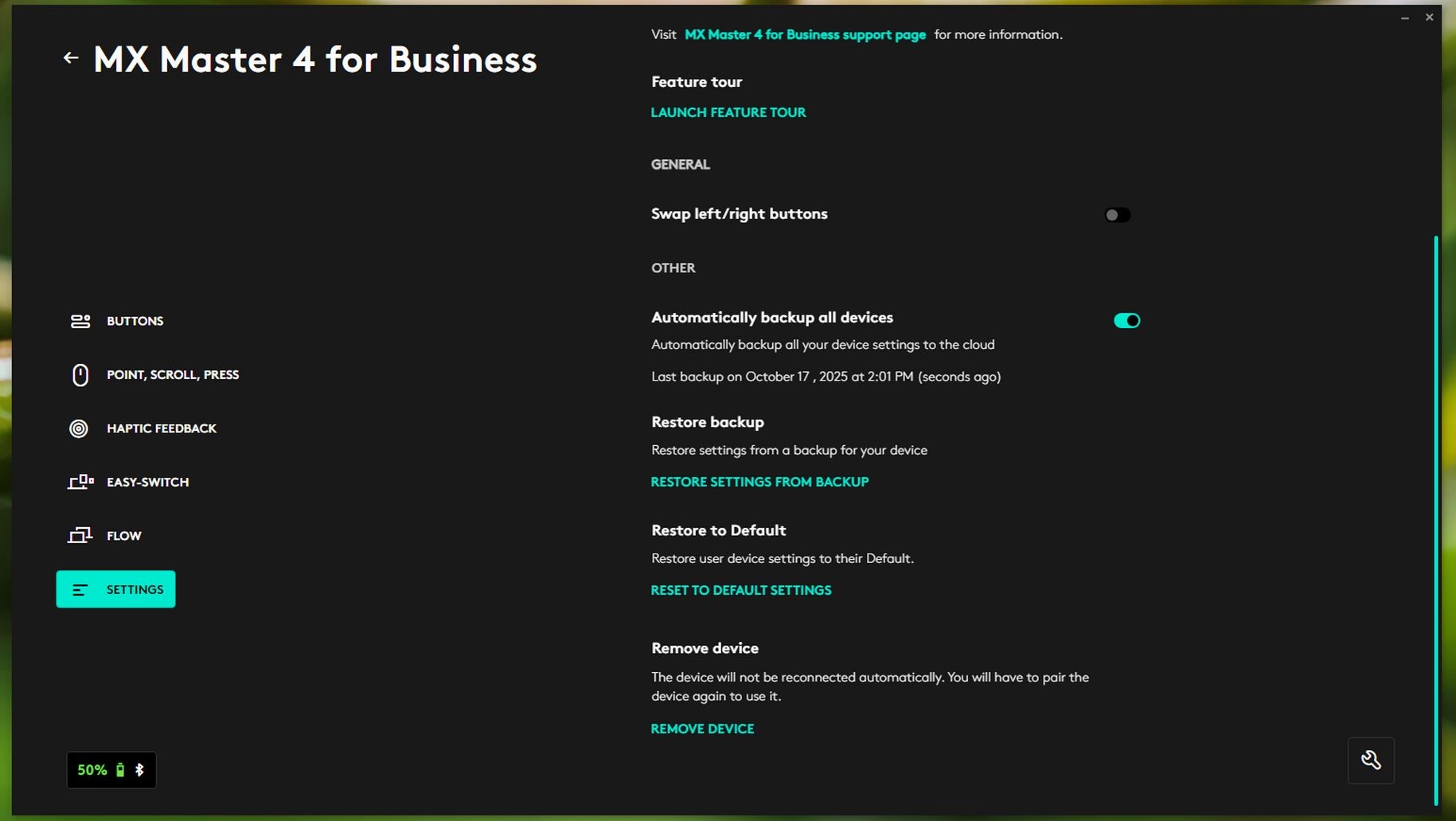Select the Easy-Switch menu label

click(148, 482)
